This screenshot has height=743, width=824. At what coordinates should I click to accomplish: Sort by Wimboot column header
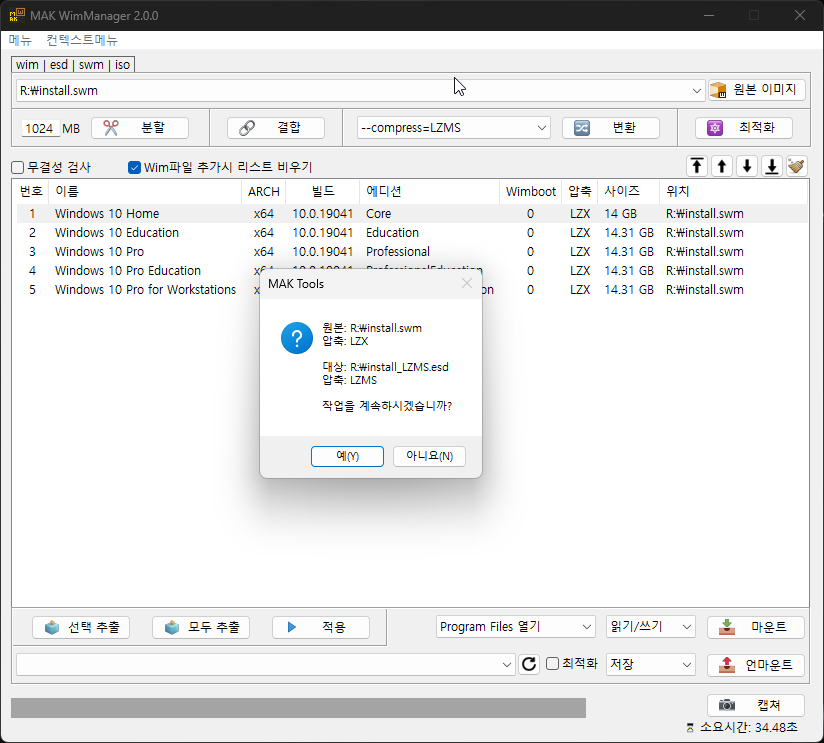point(531,191)
